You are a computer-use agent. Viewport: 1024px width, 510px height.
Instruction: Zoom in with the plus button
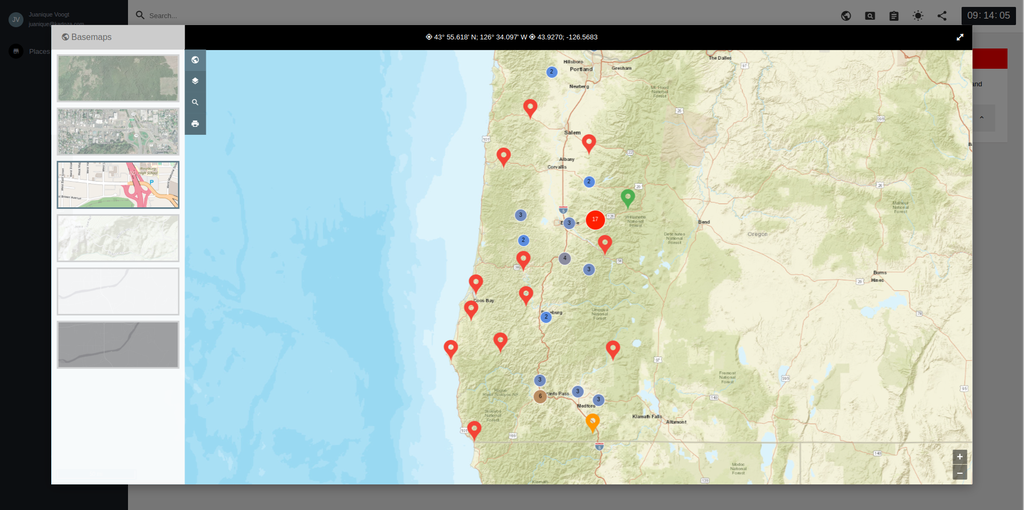point(959,456)
